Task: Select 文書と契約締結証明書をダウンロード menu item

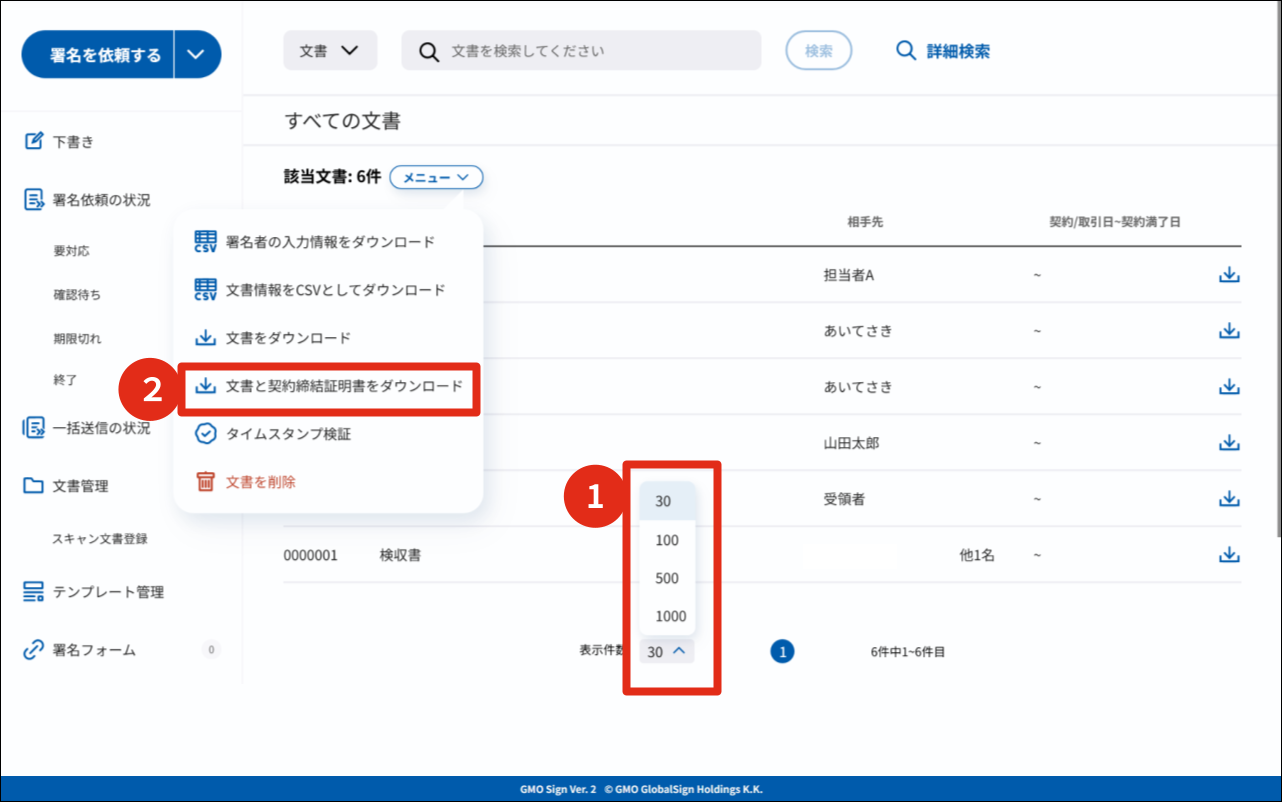Action: coord(331,385)
